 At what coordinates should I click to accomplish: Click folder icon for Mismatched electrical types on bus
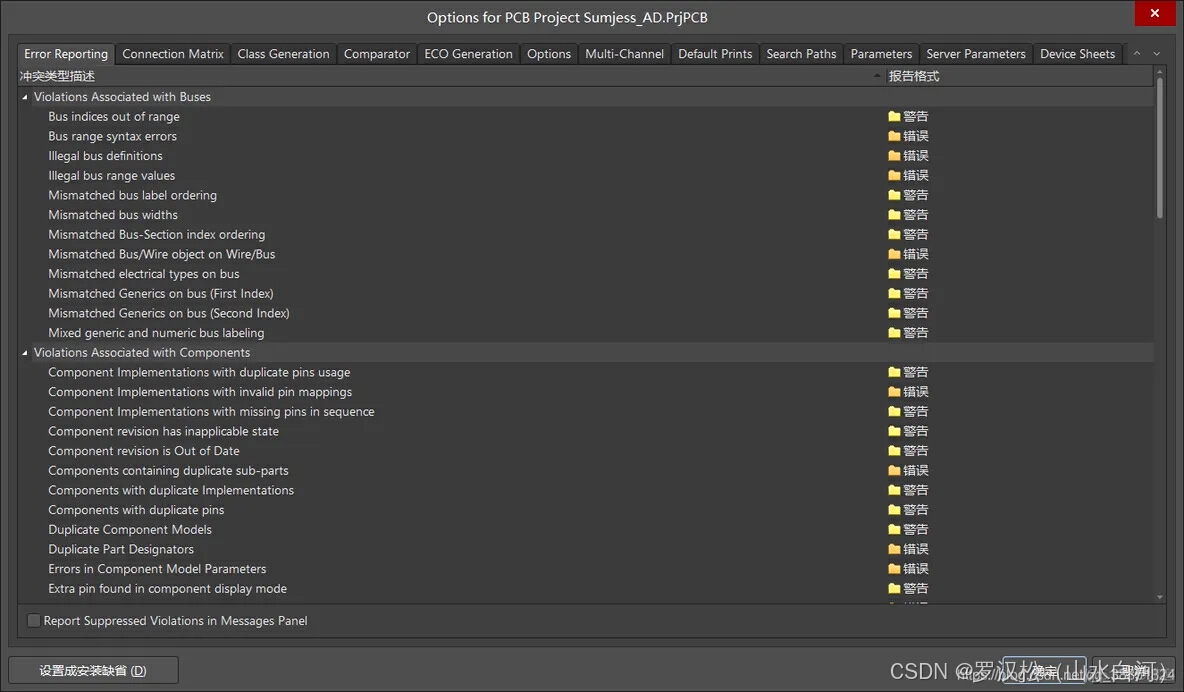click(894, 273)
